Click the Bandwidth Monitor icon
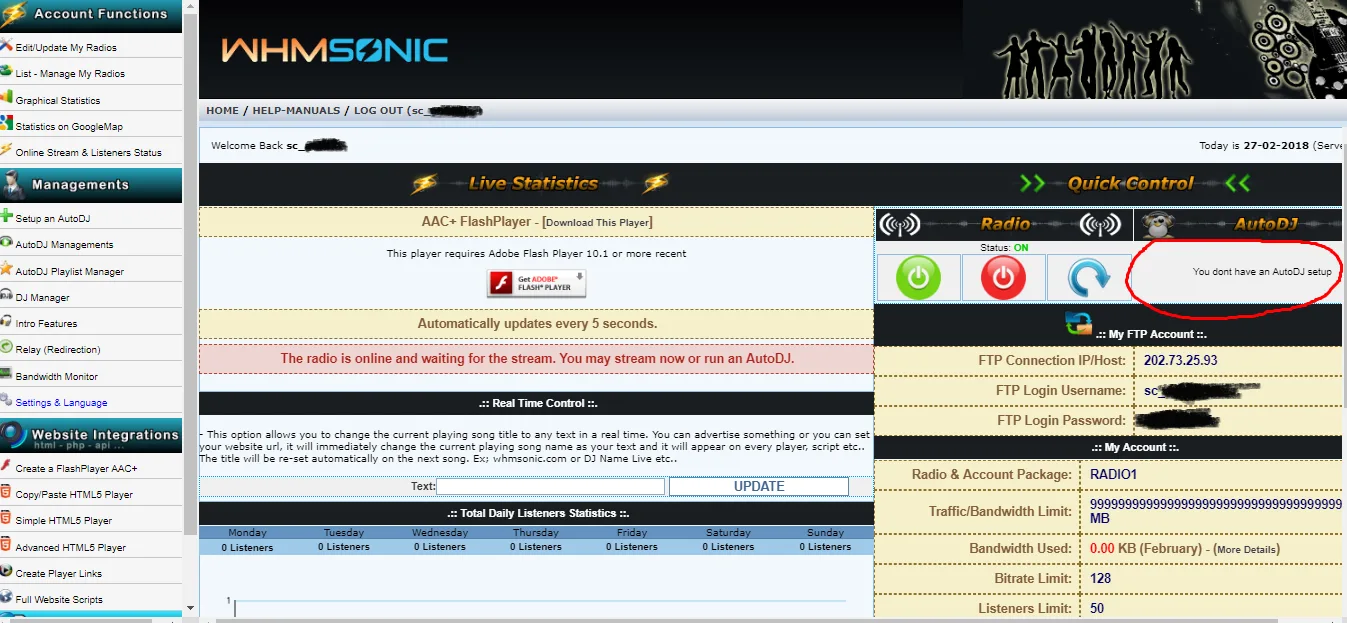1347x623 pixels. click(6, 376)
